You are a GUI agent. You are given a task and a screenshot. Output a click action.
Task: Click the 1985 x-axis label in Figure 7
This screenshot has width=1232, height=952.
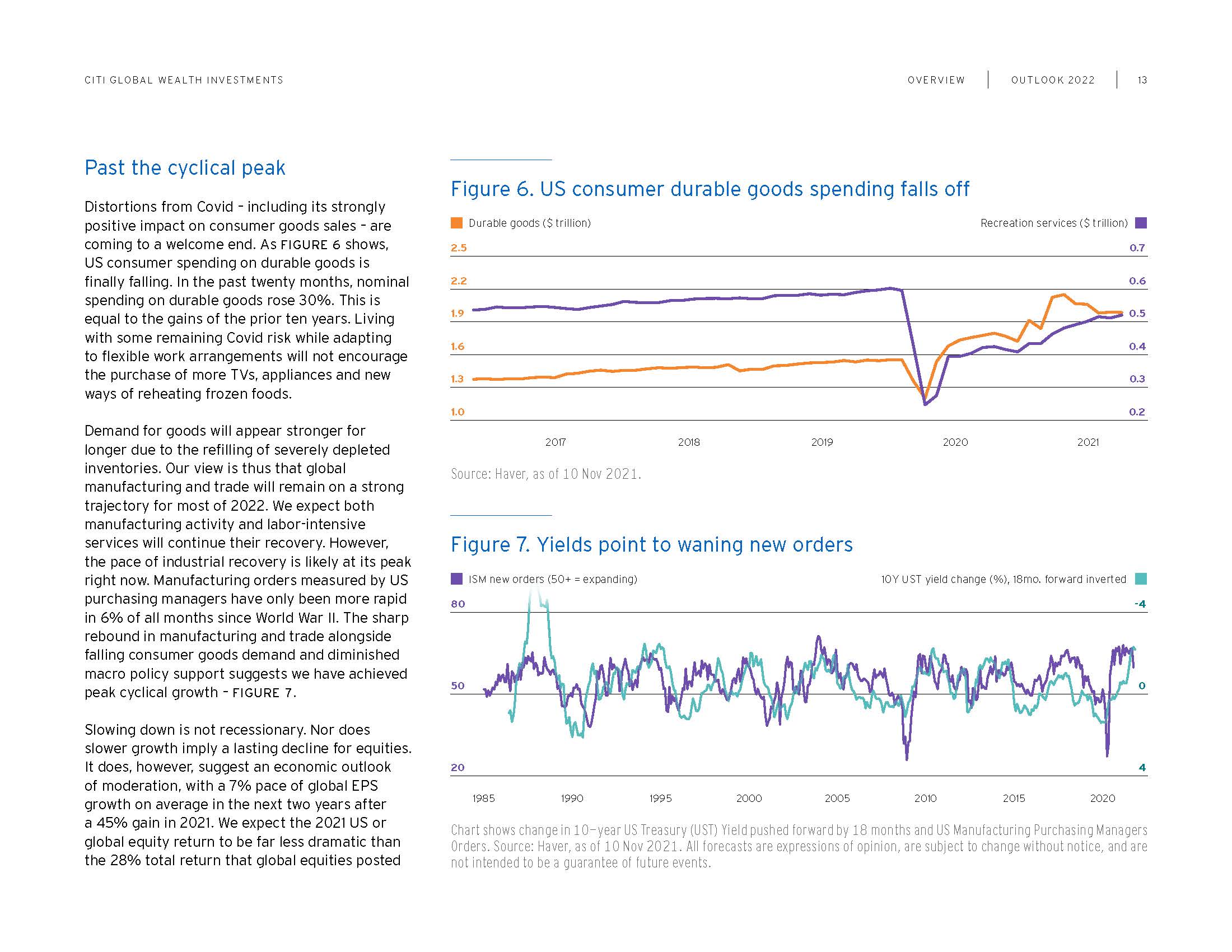pyautogui.click(x=483, y=798)
